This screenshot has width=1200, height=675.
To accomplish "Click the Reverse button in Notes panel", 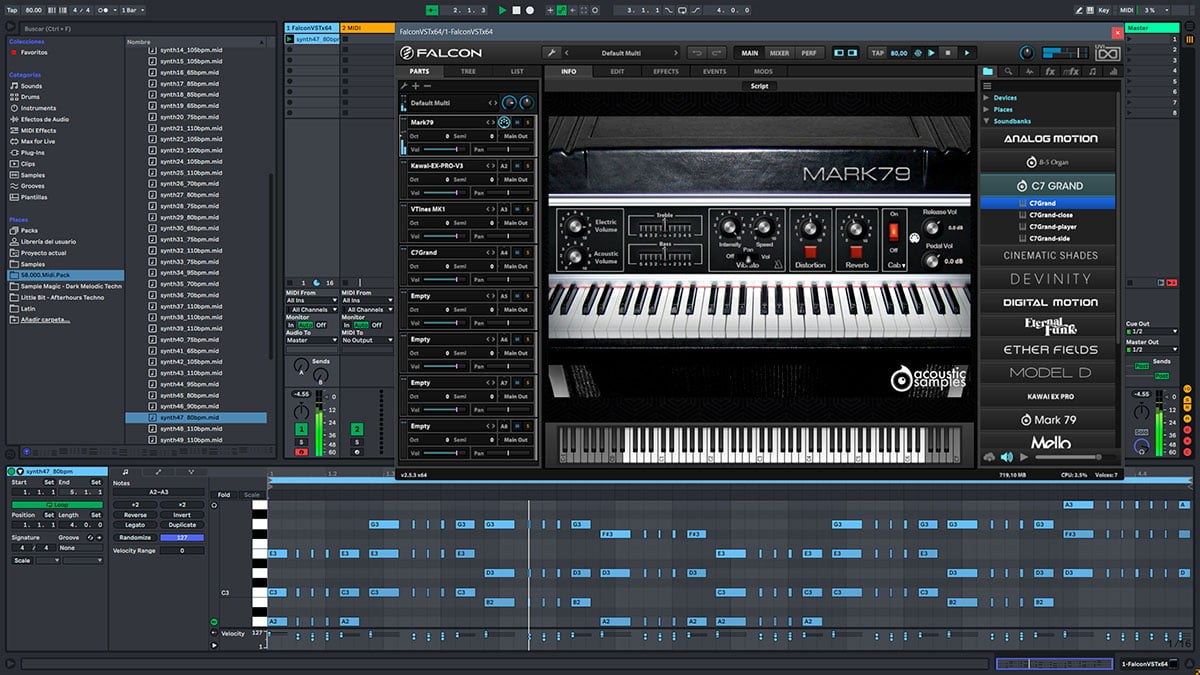I will point(135,515).
